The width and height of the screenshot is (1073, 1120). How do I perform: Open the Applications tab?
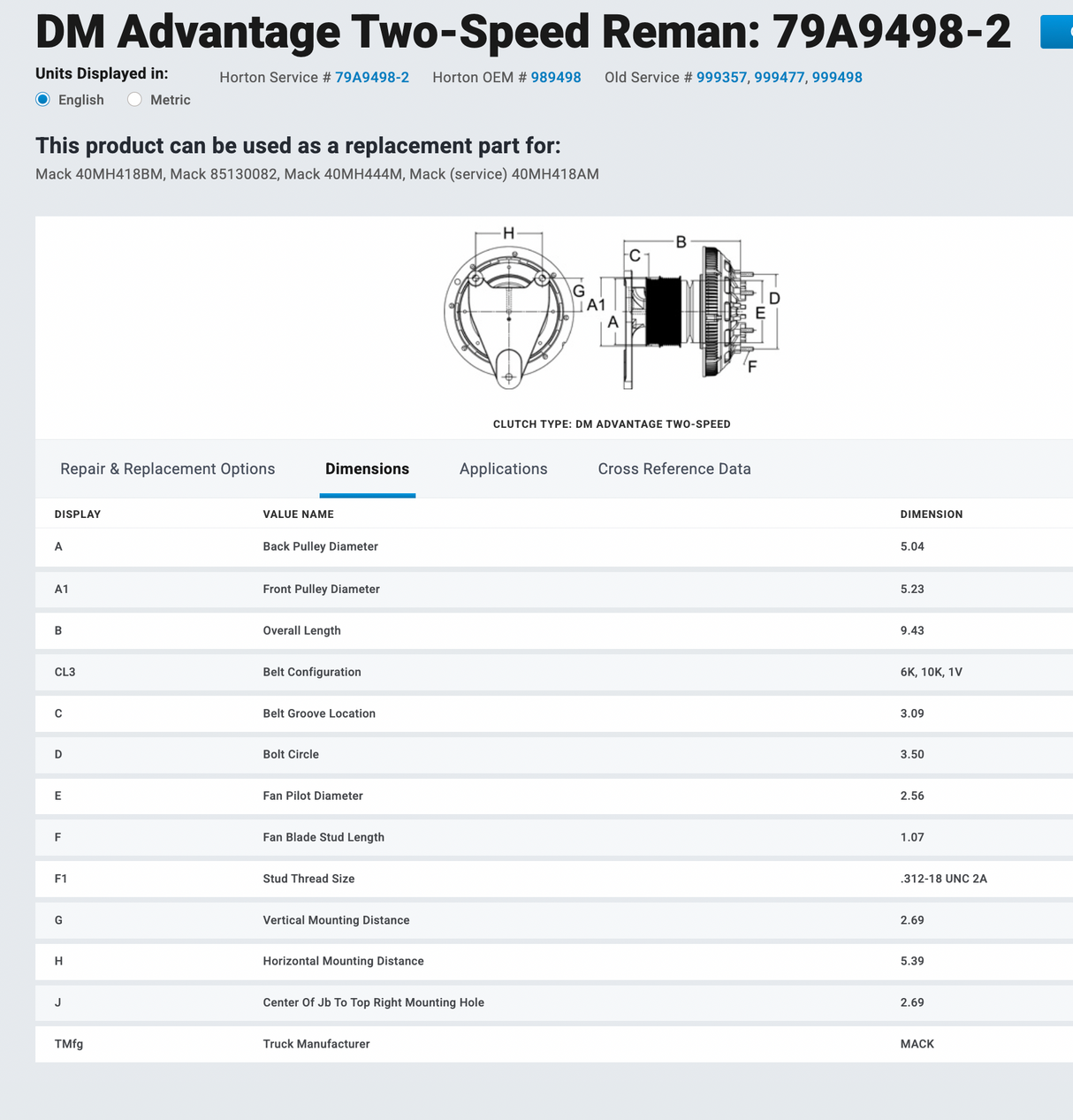point(503,469)
